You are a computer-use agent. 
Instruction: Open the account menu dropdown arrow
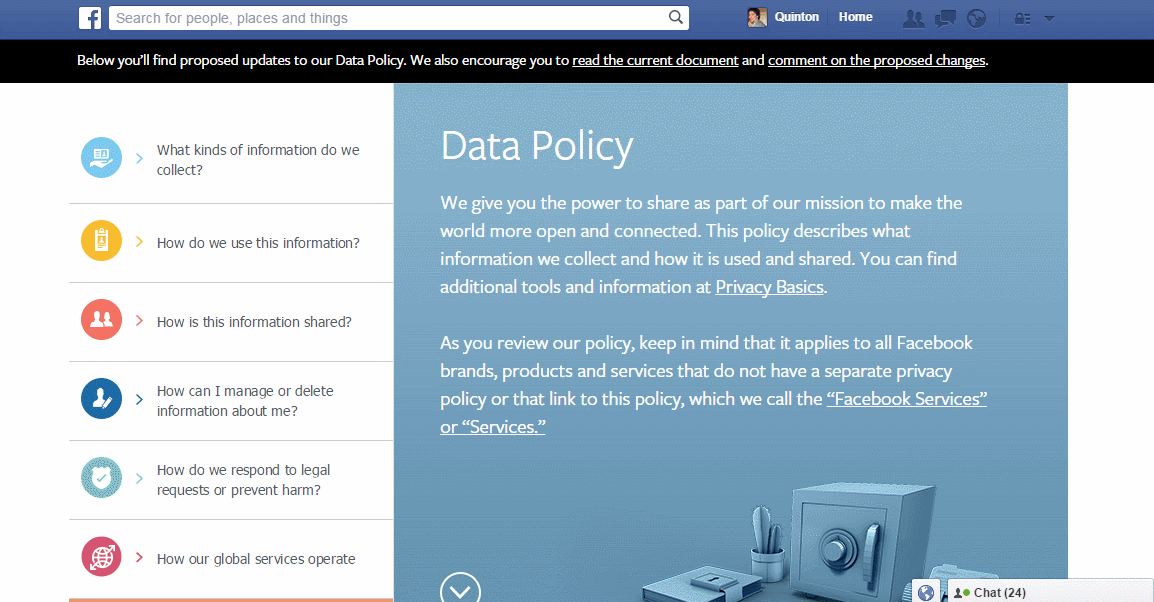click(1049, 19)
